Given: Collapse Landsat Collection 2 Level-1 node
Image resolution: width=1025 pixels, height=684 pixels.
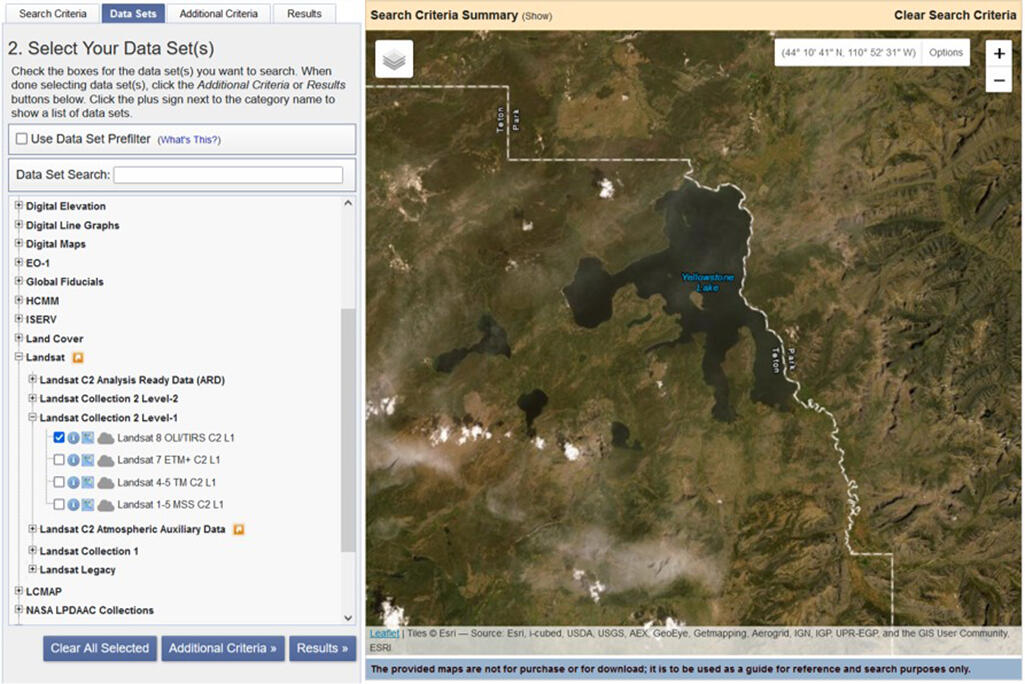Looking at the screenshot, I should tap(33, 418).
